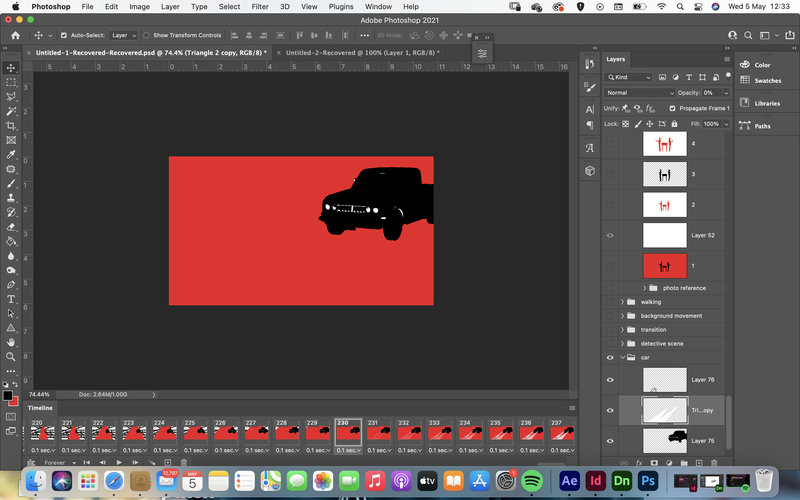Open the Paths panel
Image resolution: width=800 pixels, height=500 pixels.
762,126
